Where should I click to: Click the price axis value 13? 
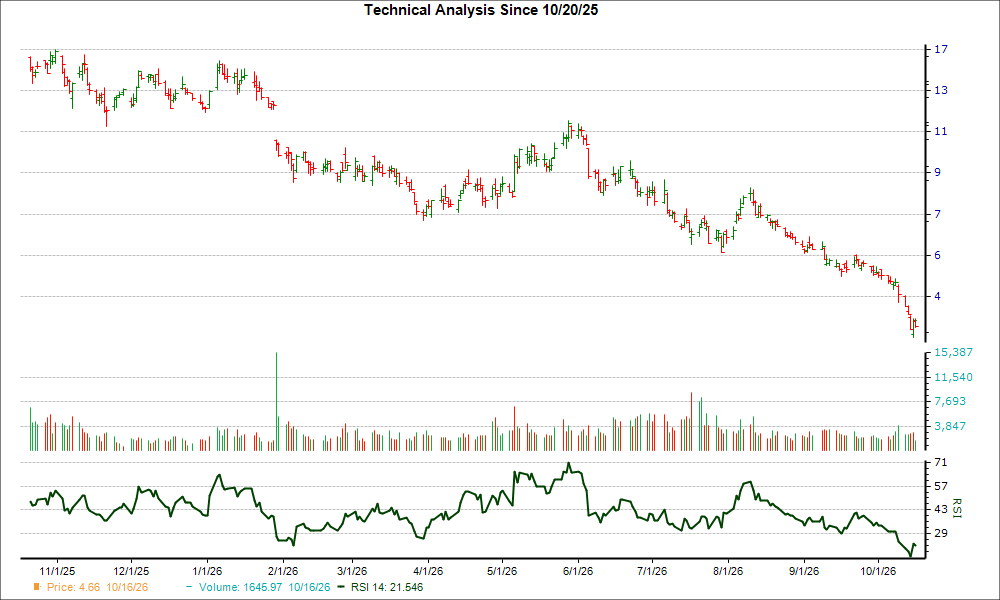tap(941, 91)
